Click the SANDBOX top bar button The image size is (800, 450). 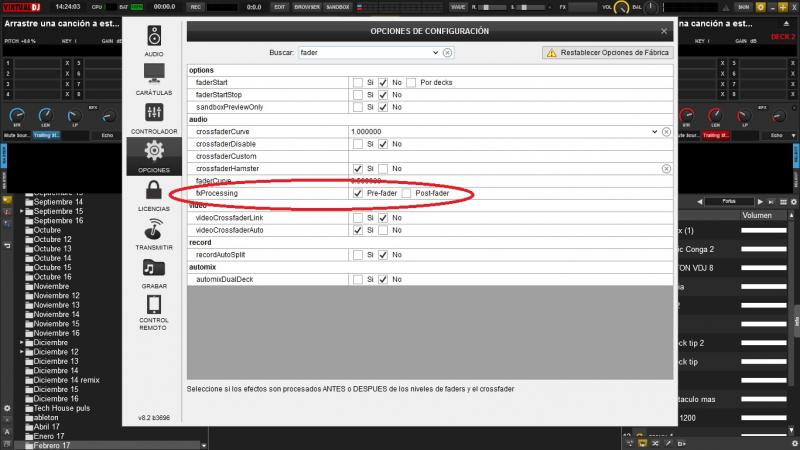click(x=337, y=7)
